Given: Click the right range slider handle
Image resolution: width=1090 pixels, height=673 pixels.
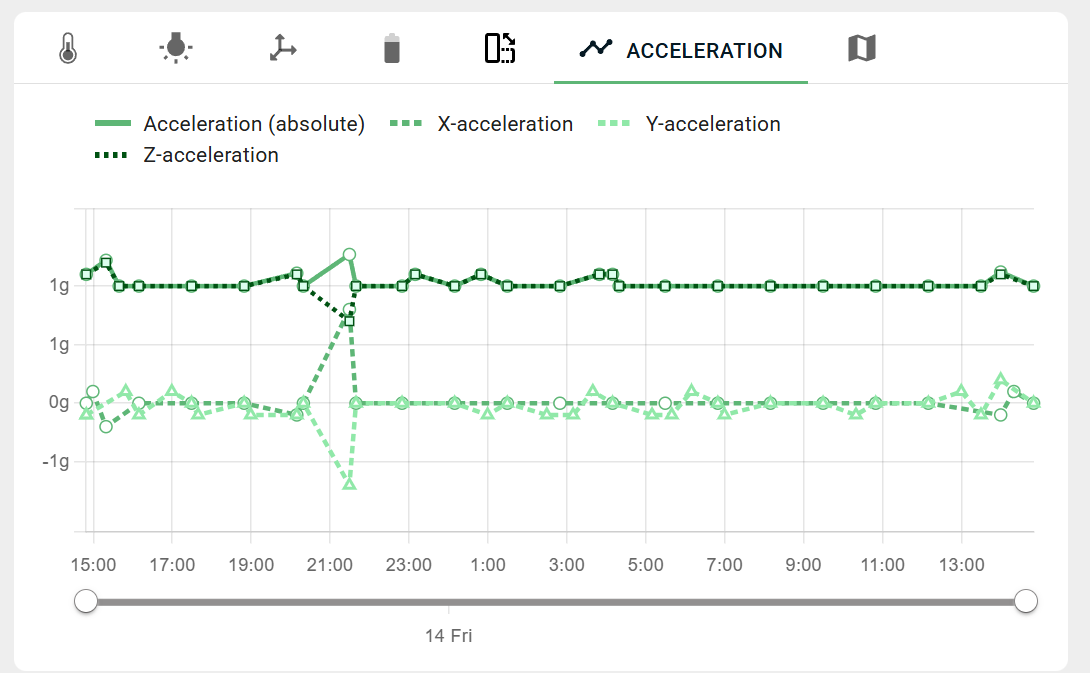Looking at the screenshot, I should coord(1027,601).
